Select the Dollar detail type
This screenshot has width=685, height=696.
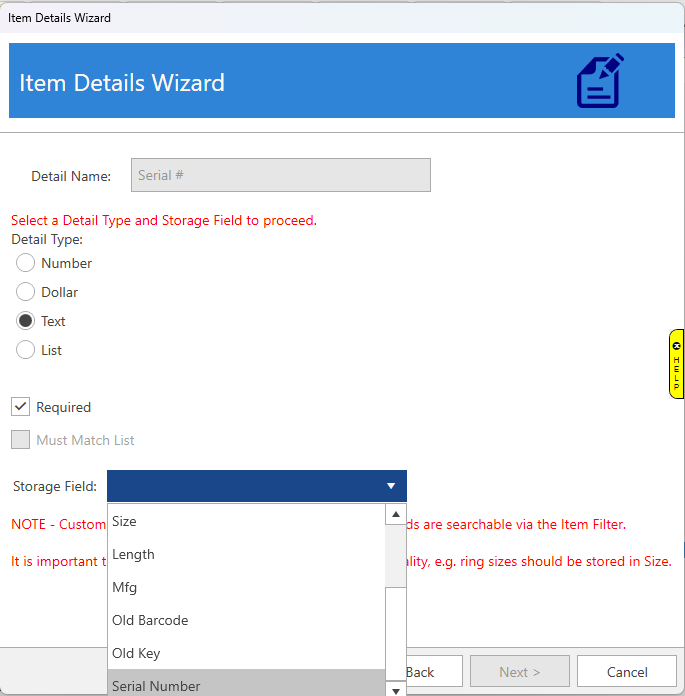26,292
